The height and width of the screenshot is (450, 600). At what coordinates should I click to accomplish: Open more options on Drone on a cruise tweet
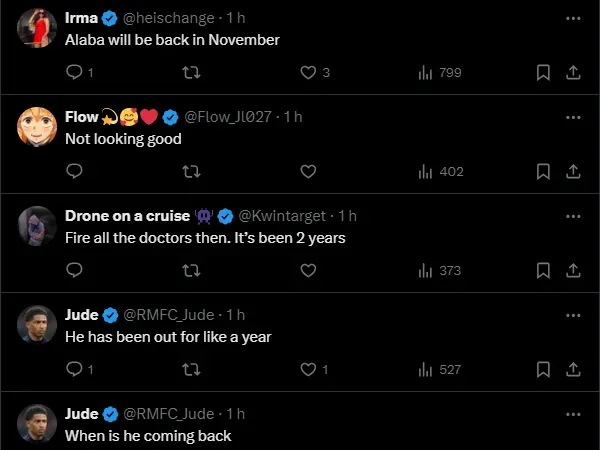[x=572, y=216]
